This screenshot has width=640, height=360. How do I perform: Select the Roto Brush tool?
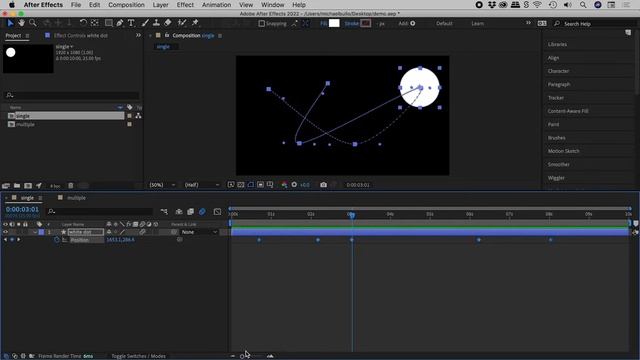pos(182,23)
